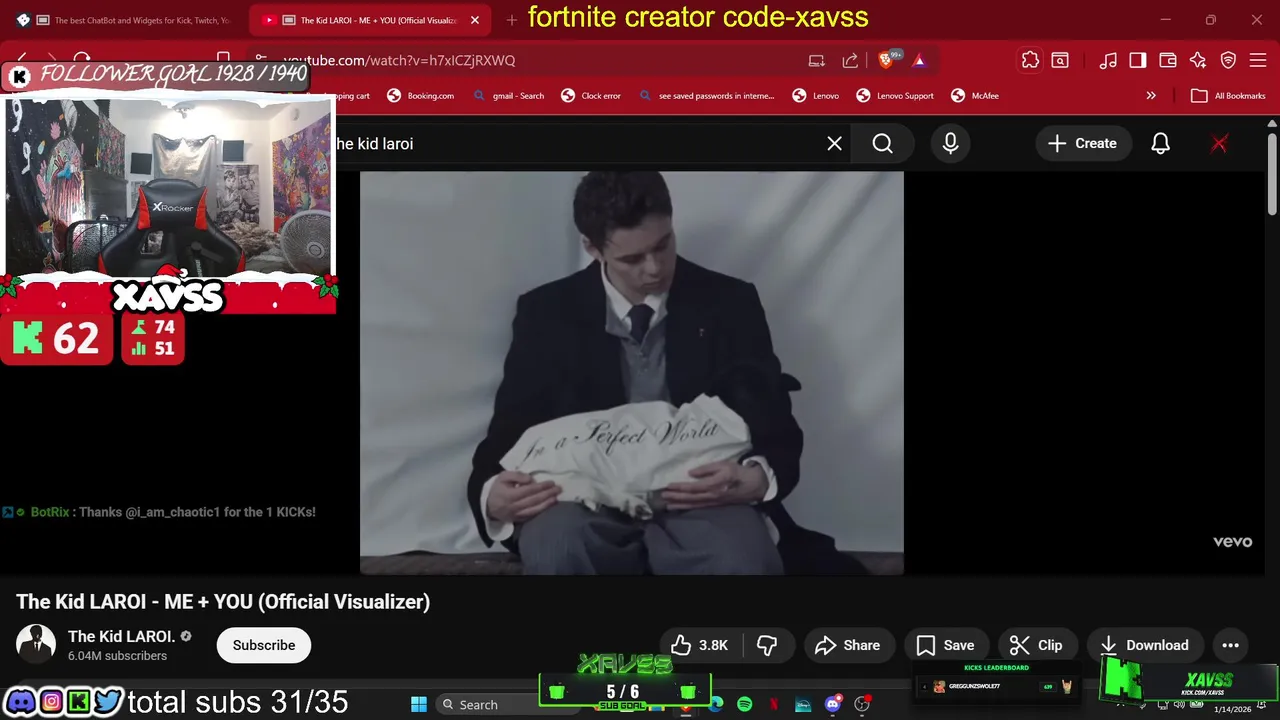Click the cast screen icon in address bar
This screenshot has height=720, width=1280.
817,60
